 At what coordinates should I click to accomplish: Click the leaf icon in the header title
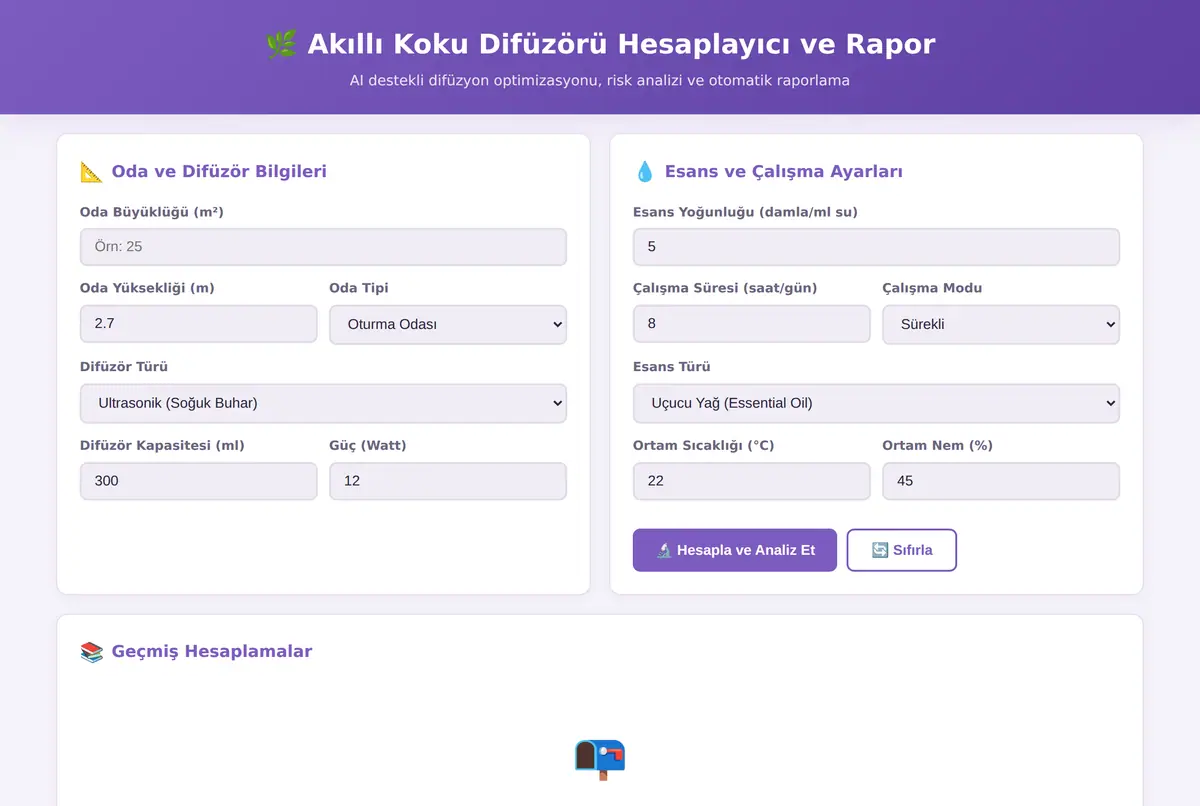point(281,44)
